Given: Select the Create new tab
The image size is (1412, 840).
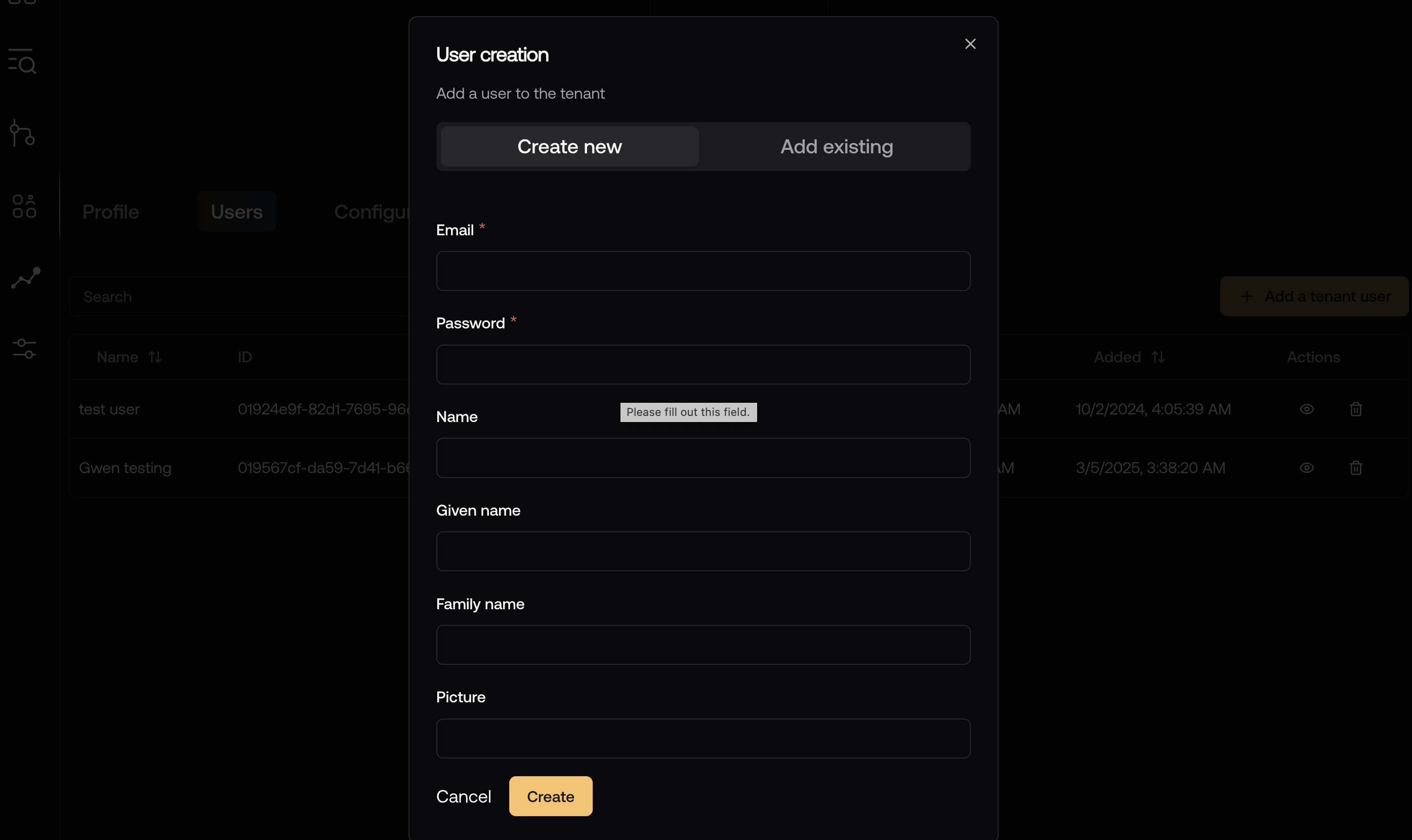Looking at the screenshot, I should click(569, 147).
